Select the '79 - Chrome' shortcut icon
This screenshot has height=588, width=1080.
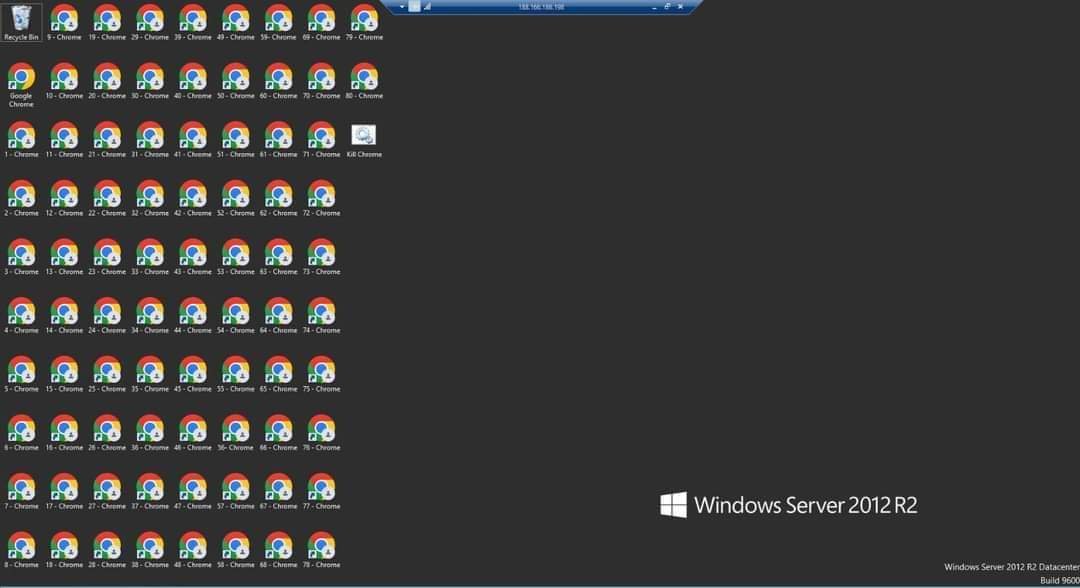(364, 19)
